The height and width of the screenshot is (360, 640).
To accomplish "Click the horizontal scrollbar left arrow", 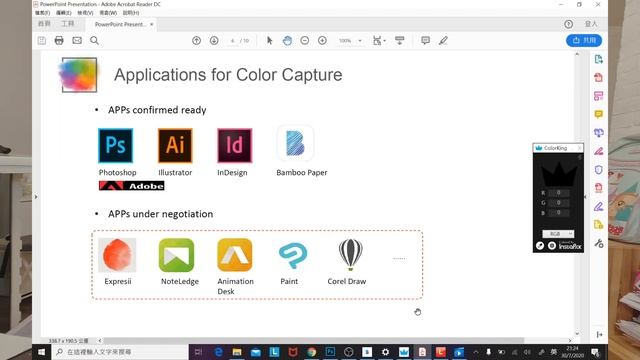I will (x=100, y=340).
